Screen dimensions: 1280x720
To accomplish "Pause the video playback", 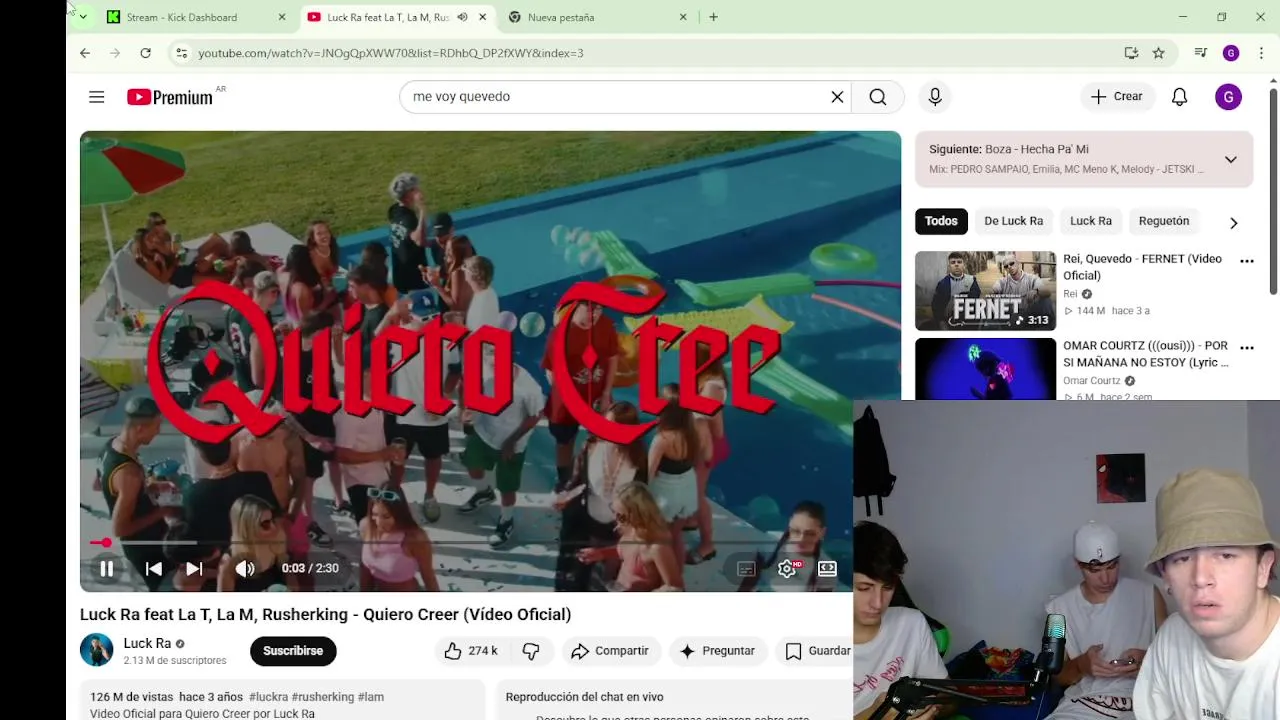I will (106, 568).
